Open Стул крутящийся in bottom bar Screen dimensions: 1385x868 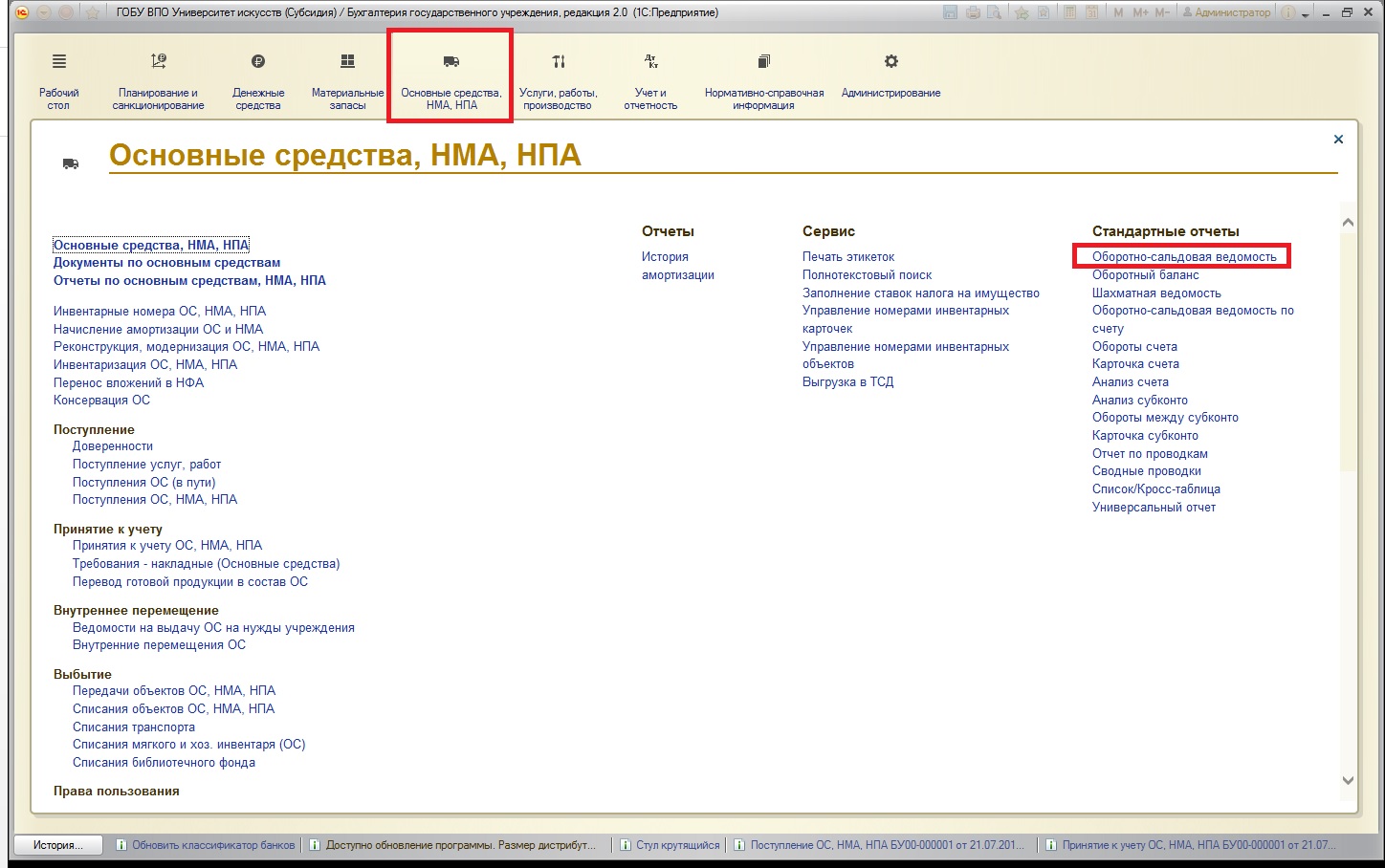click(x=677, y=845)
